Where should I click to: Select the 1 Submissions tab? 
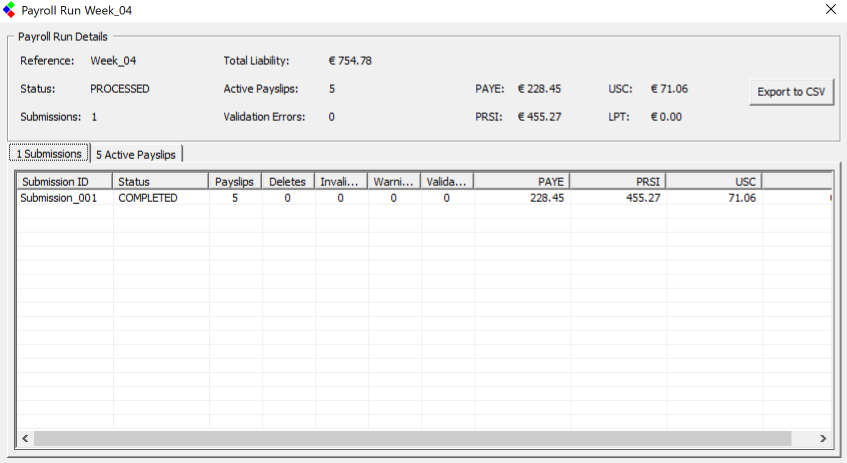49,154
